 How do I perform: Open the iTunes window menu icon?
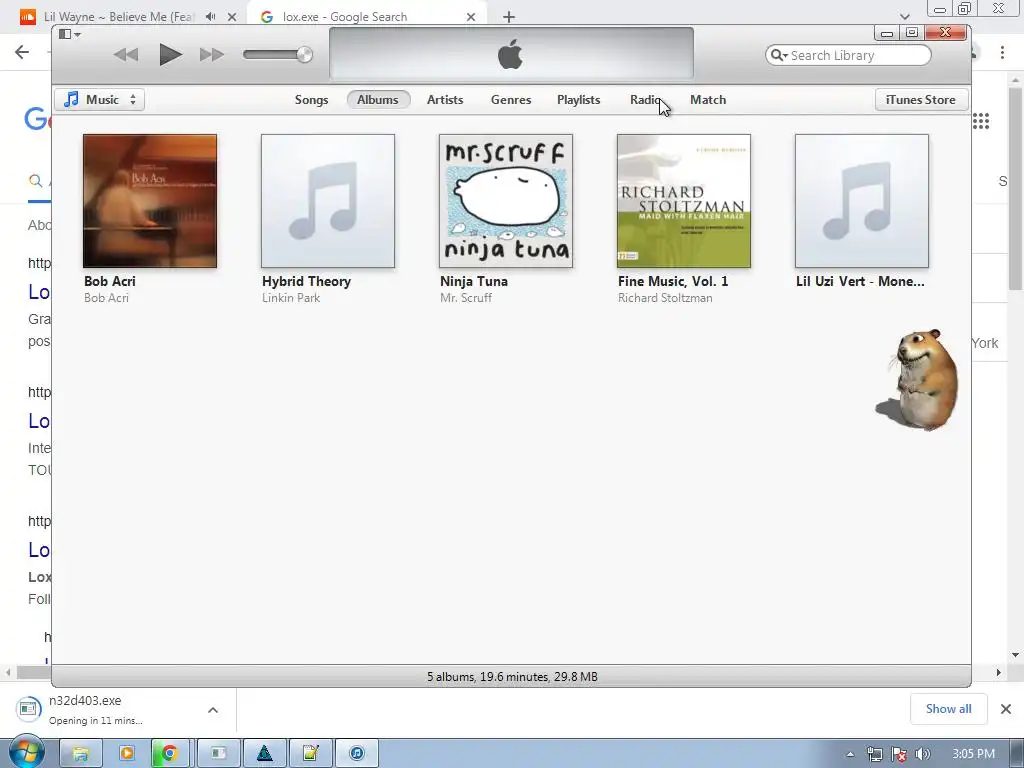69,34
